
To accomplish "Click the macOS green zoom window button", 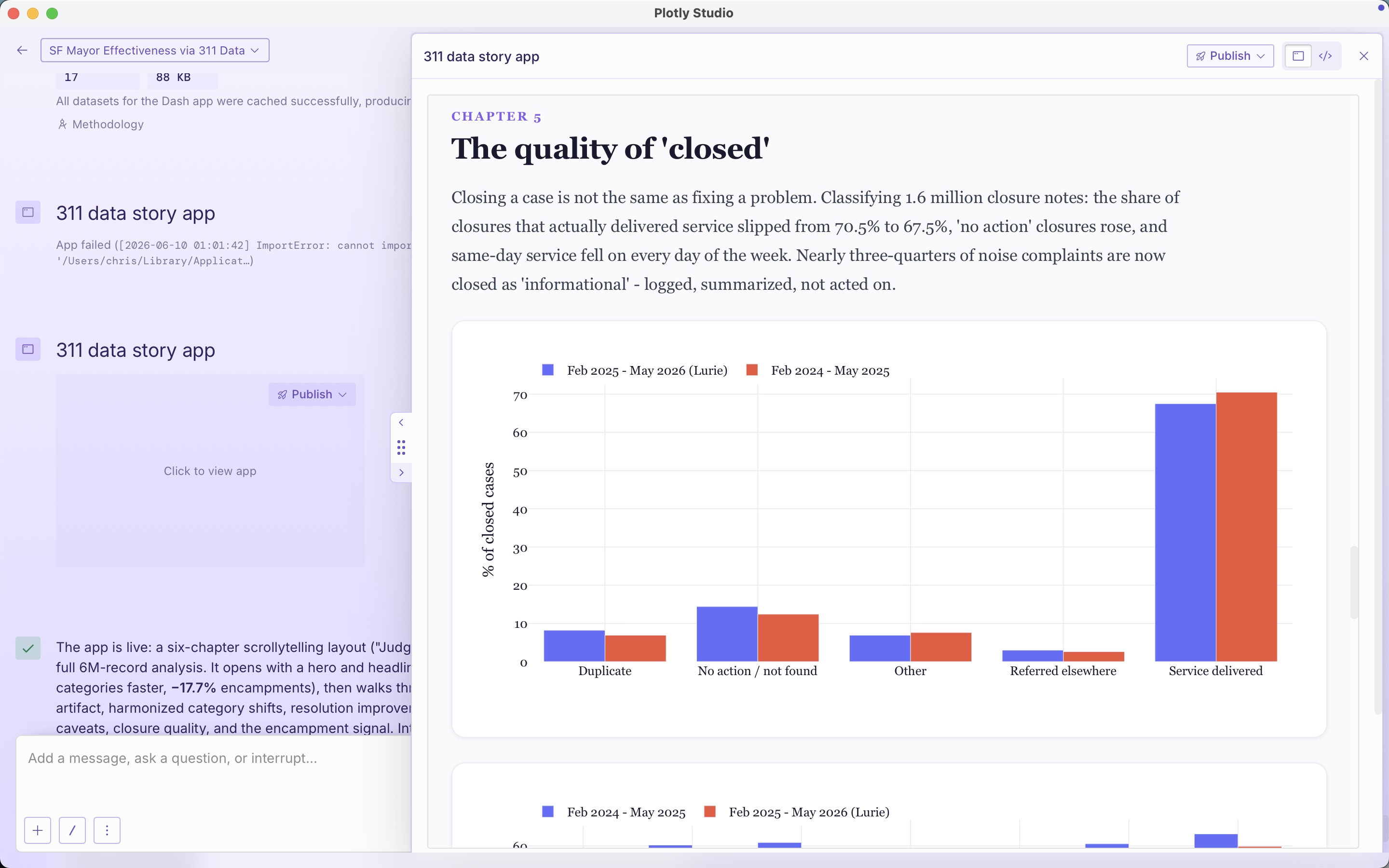I will point(52,13).
